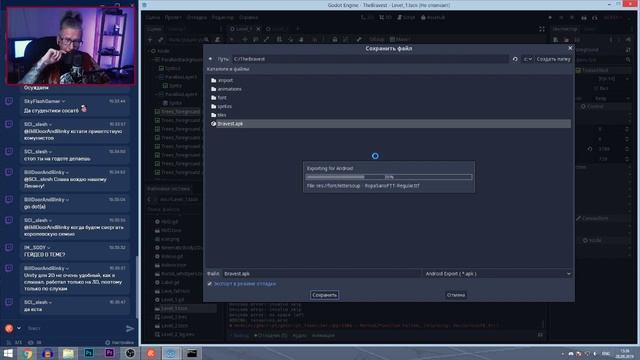Select the animations folder

tap(226, 89)
